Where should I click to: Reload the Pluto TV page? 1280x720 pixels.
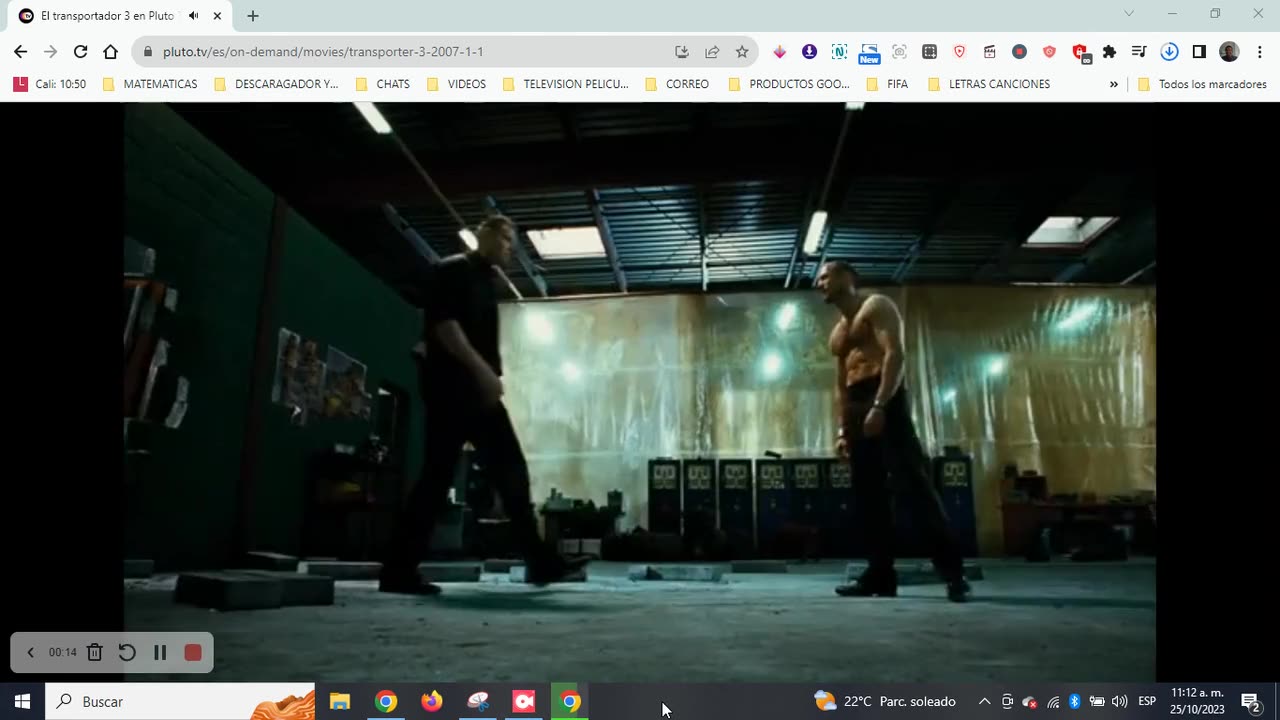80,52
